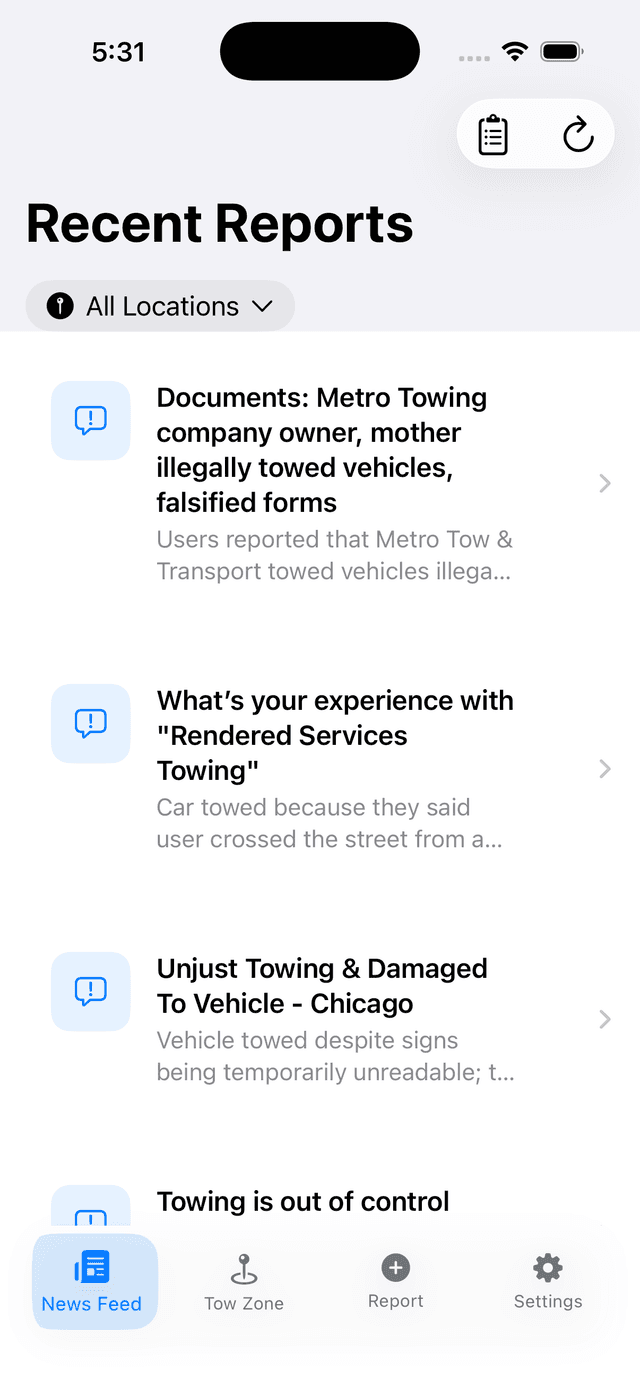
Task: Tap the clock showing 5:31
Action: pyautogui.click(x=119, y=51)
